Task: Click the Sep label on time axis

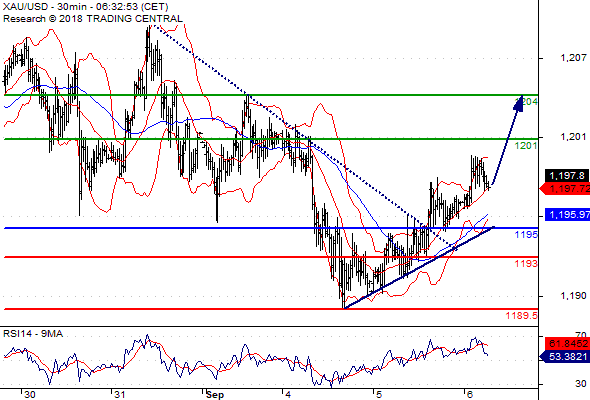Action: click(x=215, y=395)
